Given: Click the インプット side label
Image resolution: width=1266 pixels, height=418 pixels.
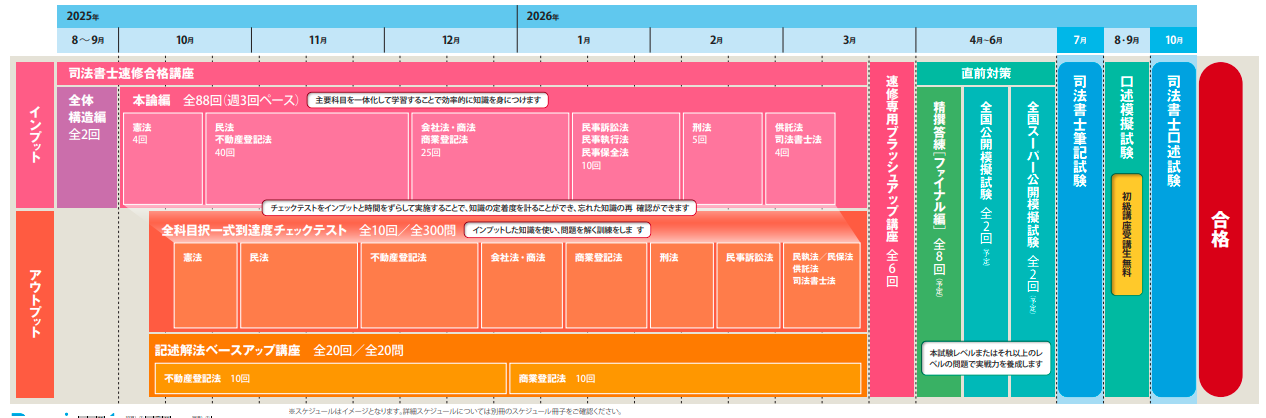Looking at the screenshot, I should pyautogui.click(x=34, y=134).
